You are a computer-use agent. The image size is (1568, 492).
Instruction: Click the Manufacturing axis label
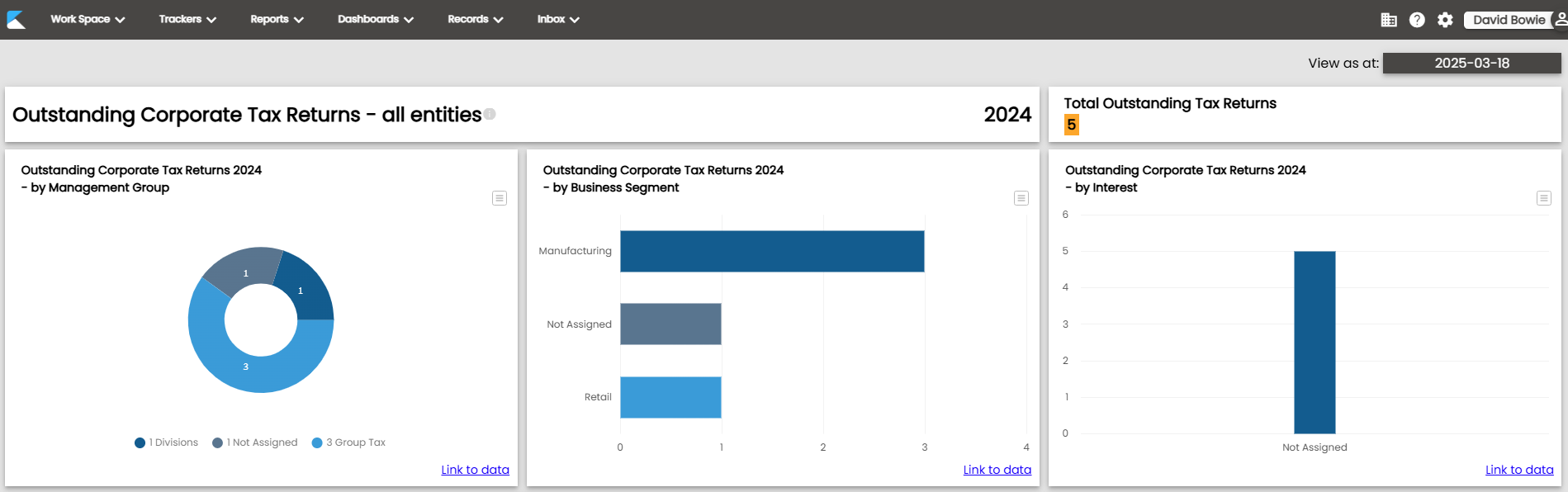click(x=576, y=251)
